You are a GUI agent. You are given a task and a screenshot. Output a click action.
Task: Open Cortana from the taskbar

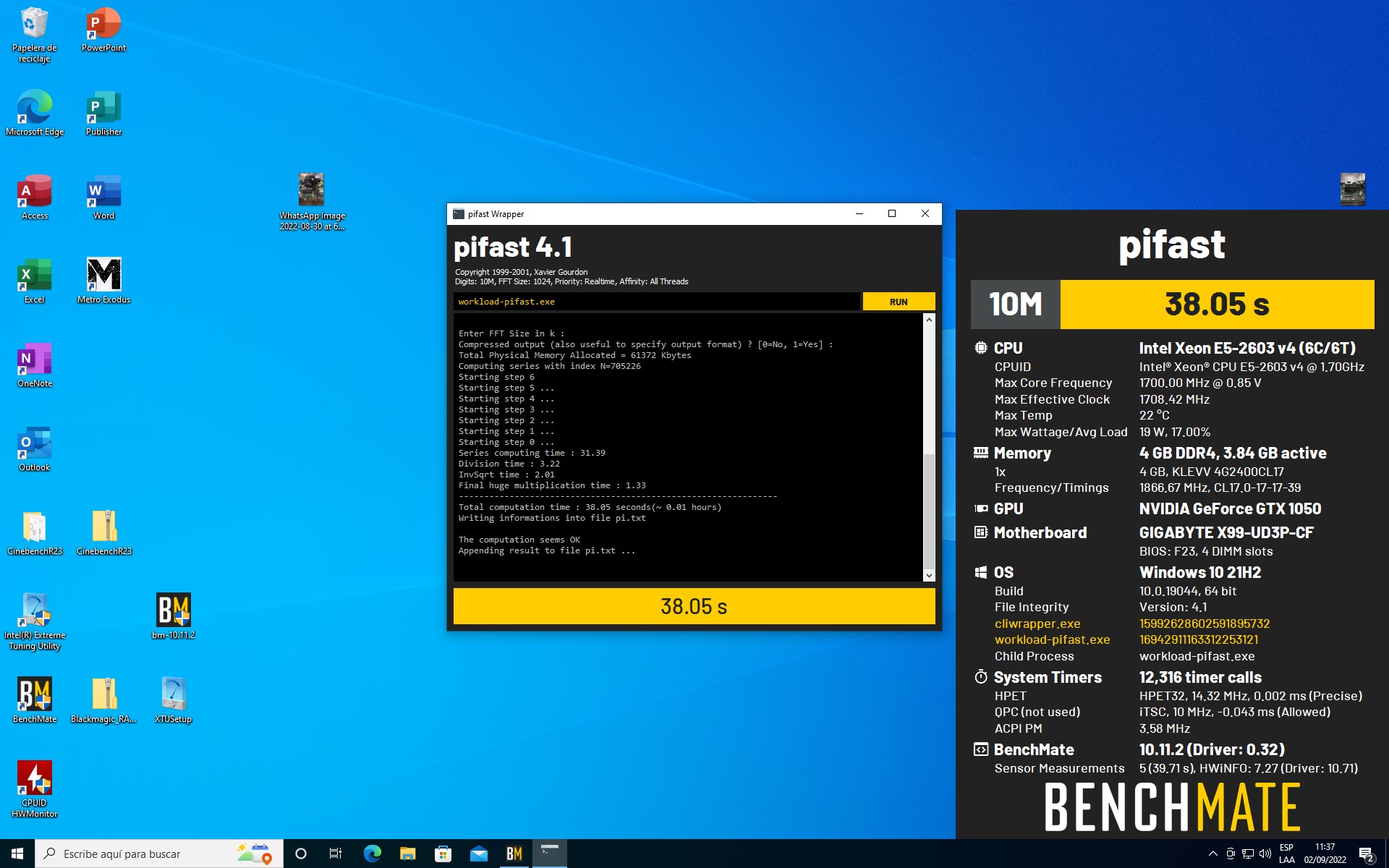tap(301, 854)
